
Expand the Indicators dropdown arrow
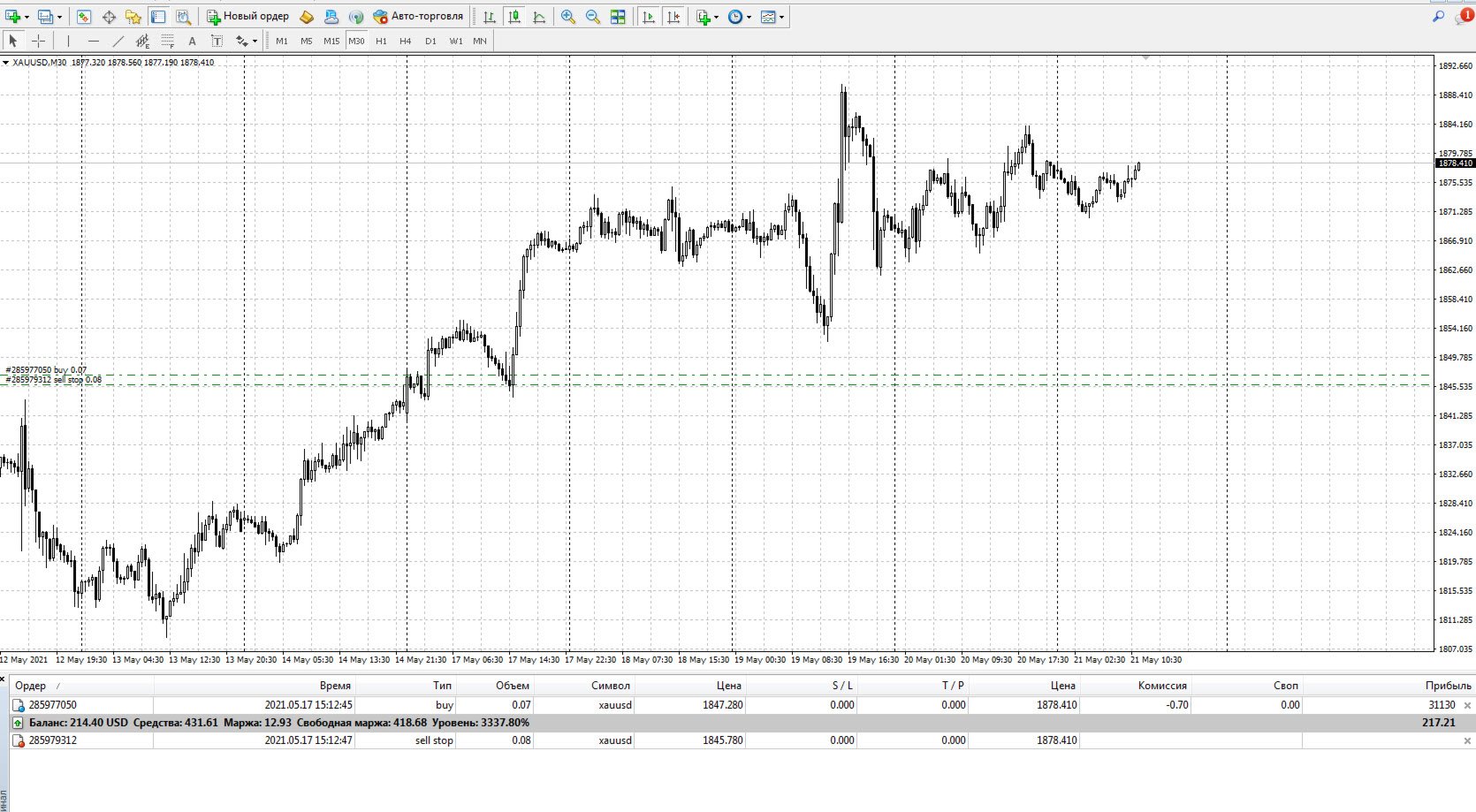pyautogui.click(x=716, y=17)
